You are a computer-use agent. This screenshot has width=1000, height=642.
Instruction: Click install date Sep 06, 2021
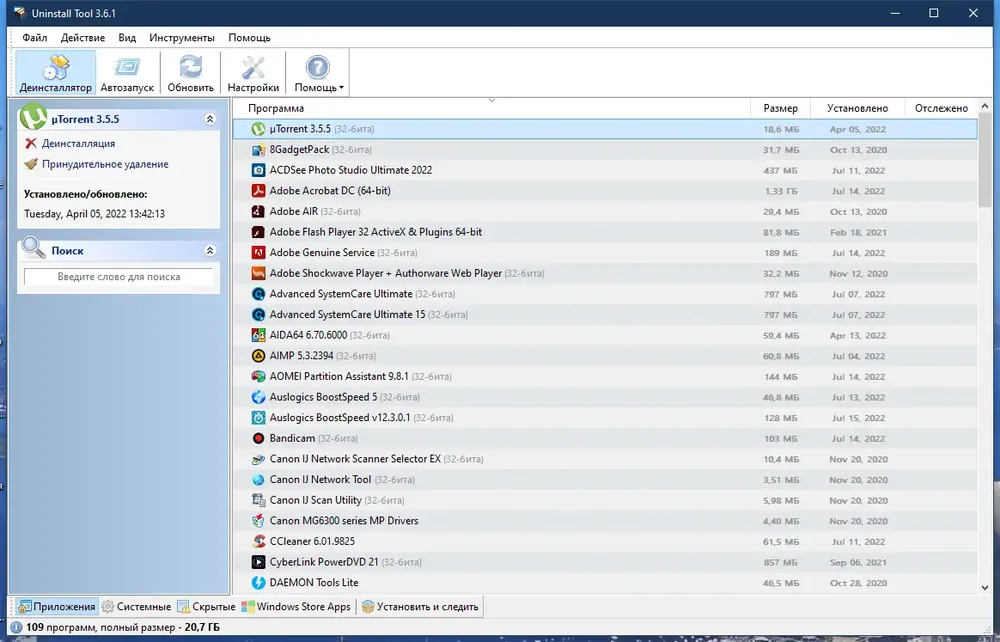point(858,562)
